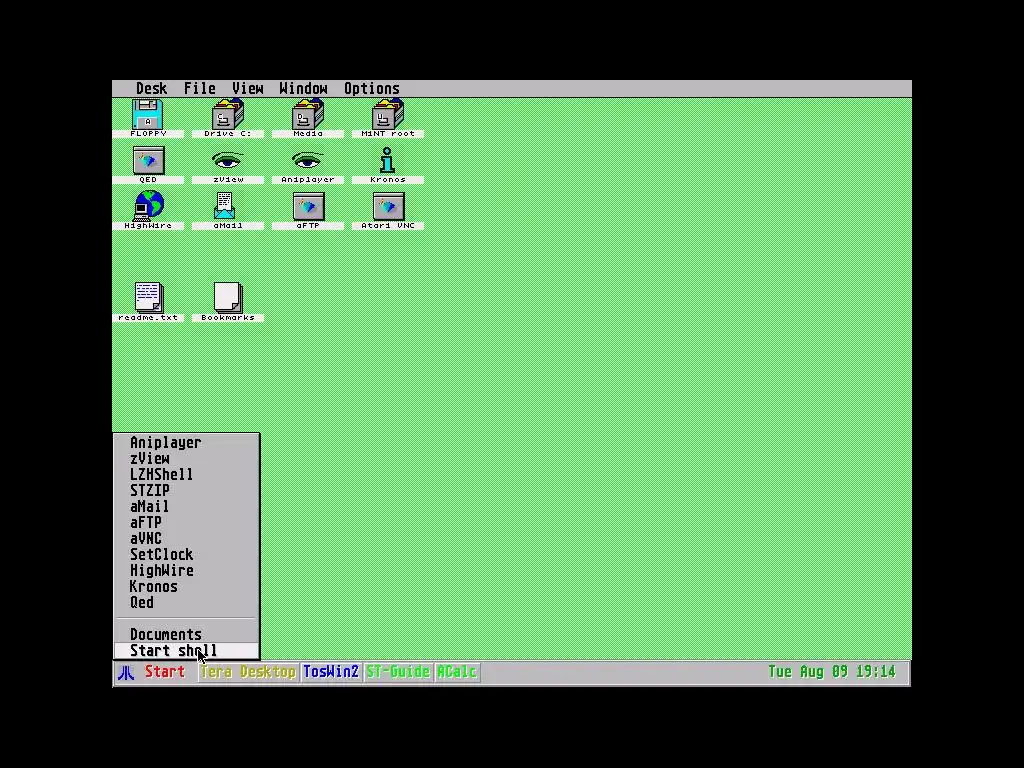Screen dimensions: 1024x768
Task: Launch LZHShell from the Start menu
Action: (187, 474)
